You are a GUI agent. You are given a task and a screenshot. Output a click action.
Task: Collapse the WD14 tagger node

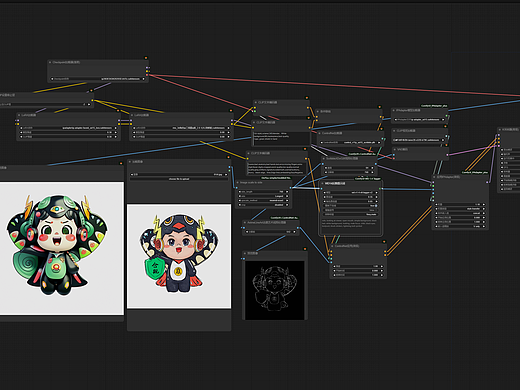(323, 183)
